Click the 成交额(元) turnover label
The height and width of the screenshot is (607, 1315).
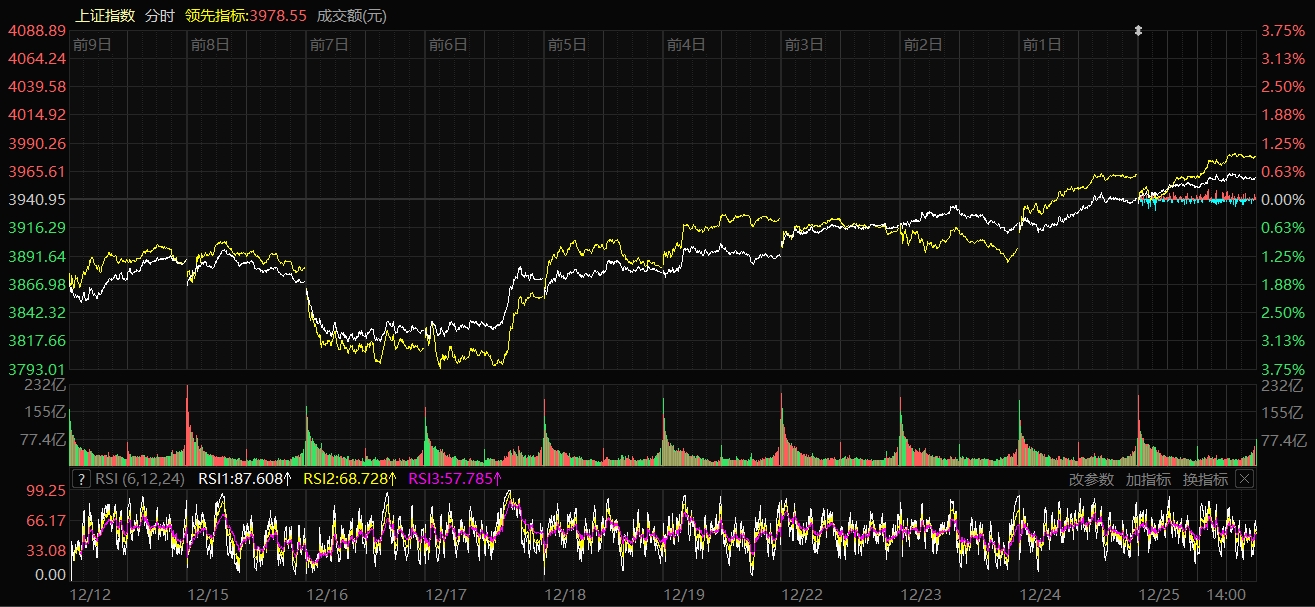click(x=351, y=15)
